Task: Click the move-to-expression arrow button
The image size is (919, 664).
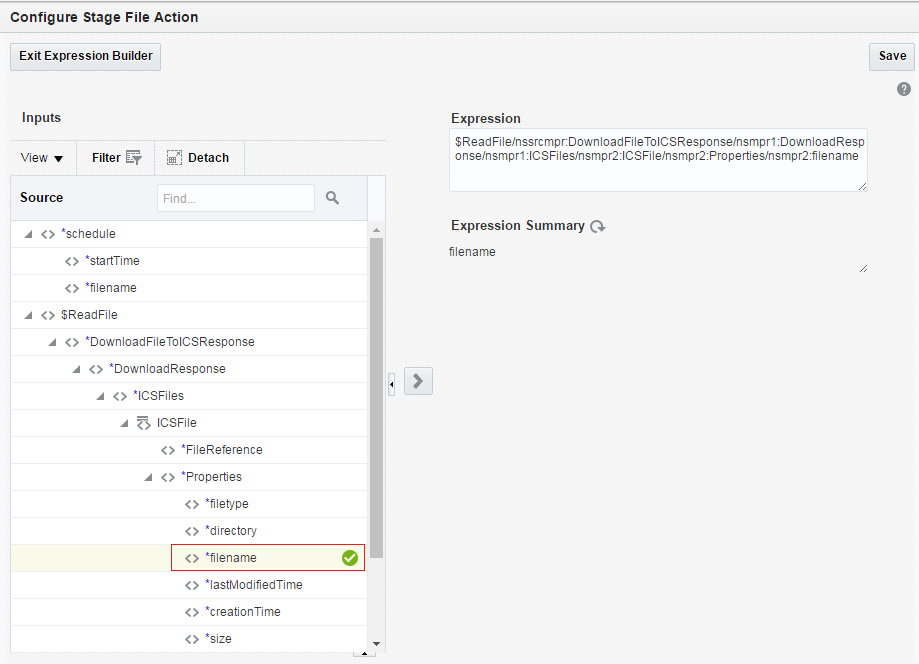Action: [x=418, y=381]
